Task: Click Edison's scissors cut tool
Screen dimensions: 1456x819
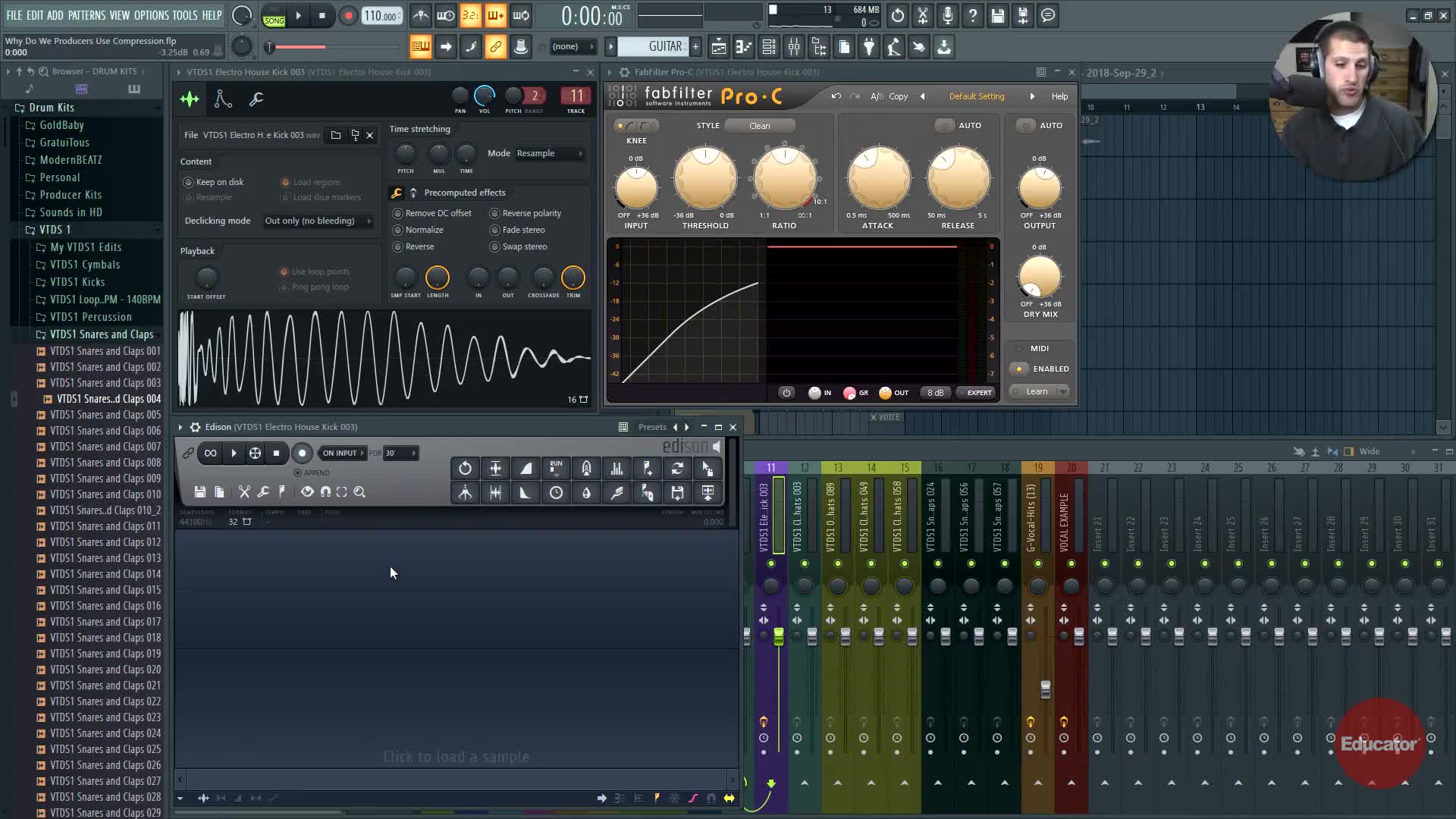Action: pyautogui.click(x=244, y=492)
